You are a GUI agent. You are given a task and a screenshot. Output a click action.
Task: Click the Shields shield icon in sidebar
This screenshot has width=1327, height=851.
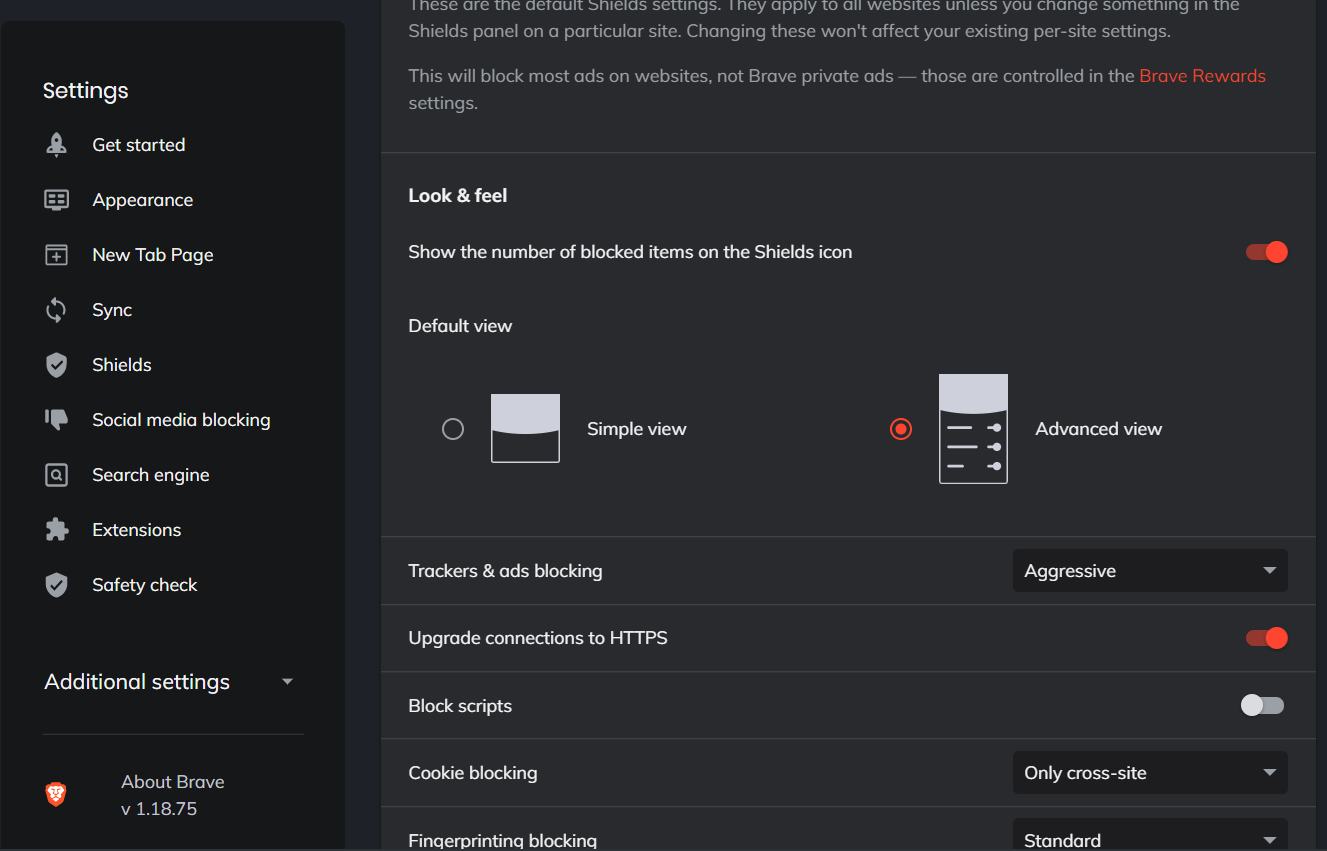[57, 365]
